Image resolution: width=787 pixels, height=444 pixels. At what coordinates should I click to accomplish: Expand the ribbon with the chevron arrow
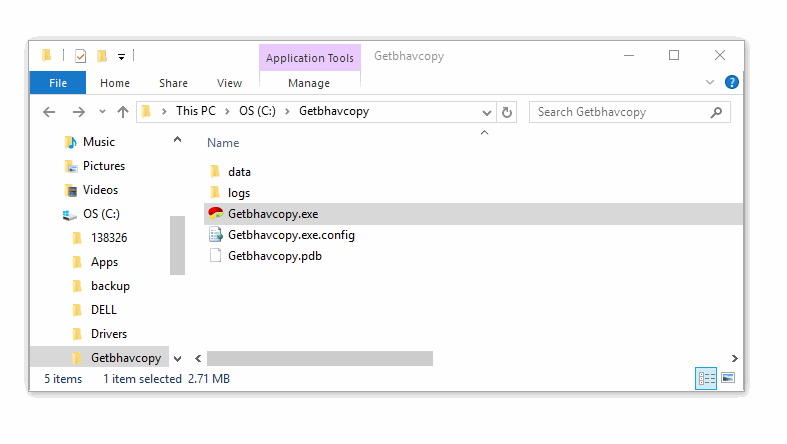click(x=710, y=82)
